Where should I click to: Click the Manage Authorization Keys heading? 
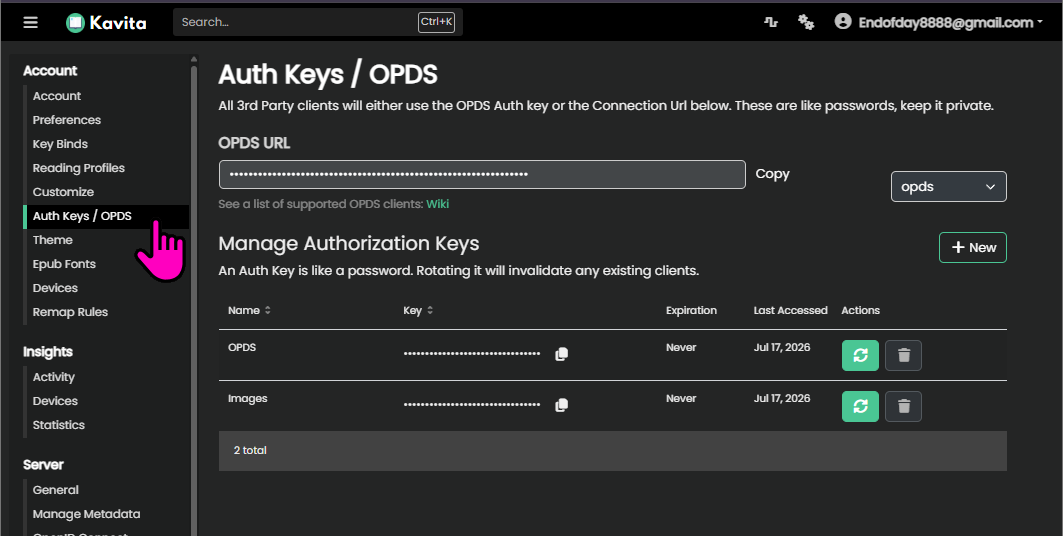[348, 244]
